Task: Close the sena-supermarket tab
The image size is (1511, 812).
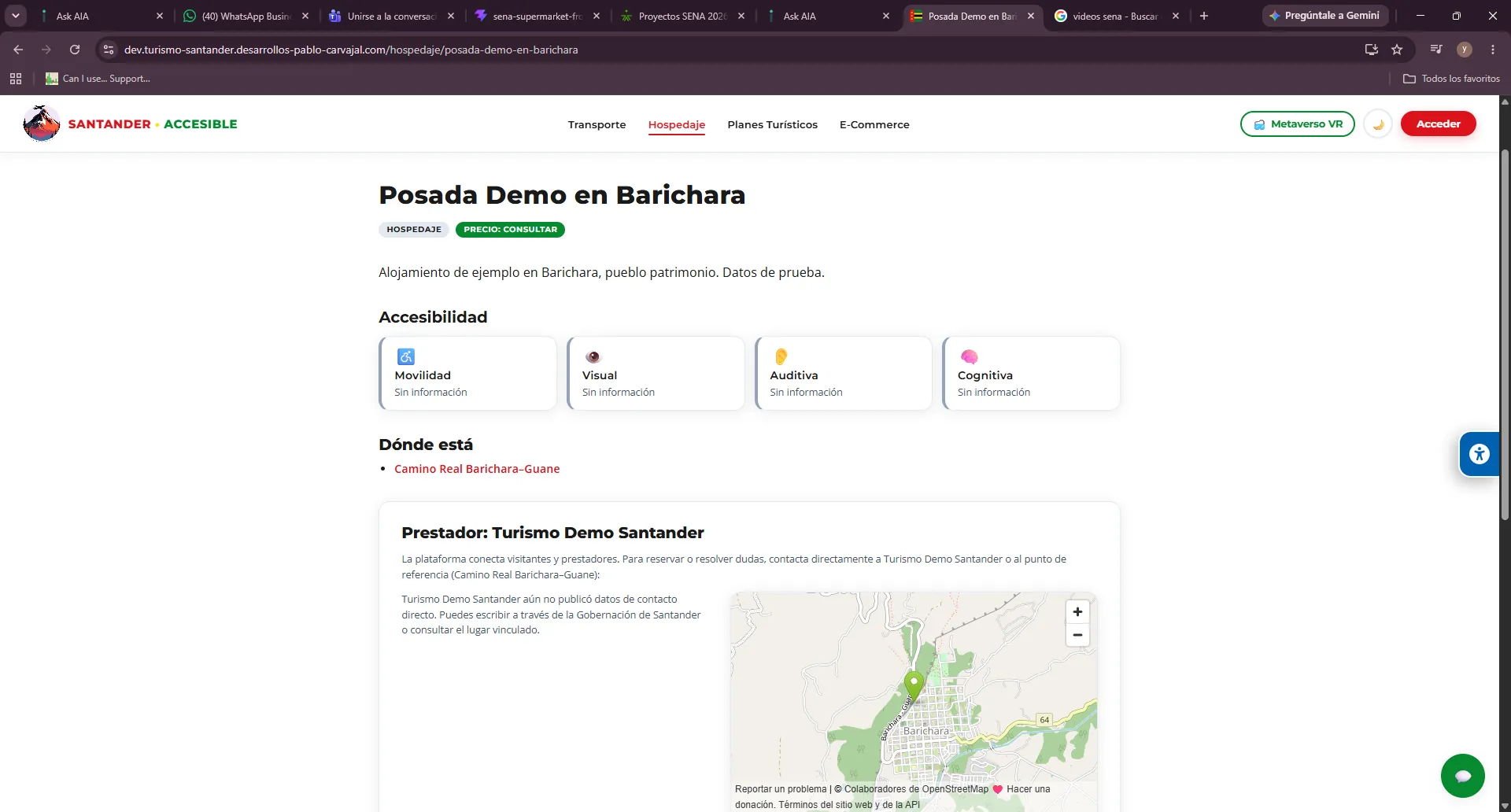Action: [x=597, y=16]
